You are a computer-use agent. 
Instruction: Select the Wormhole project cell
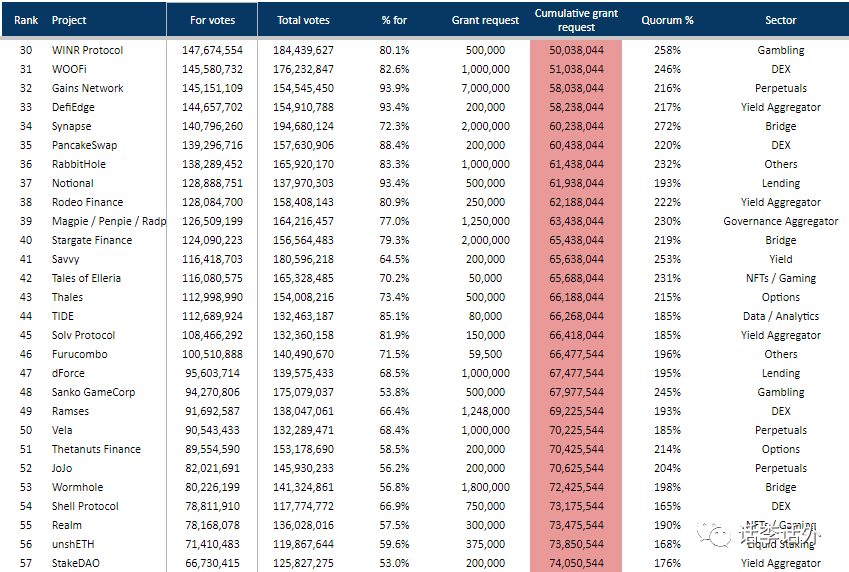77,487
